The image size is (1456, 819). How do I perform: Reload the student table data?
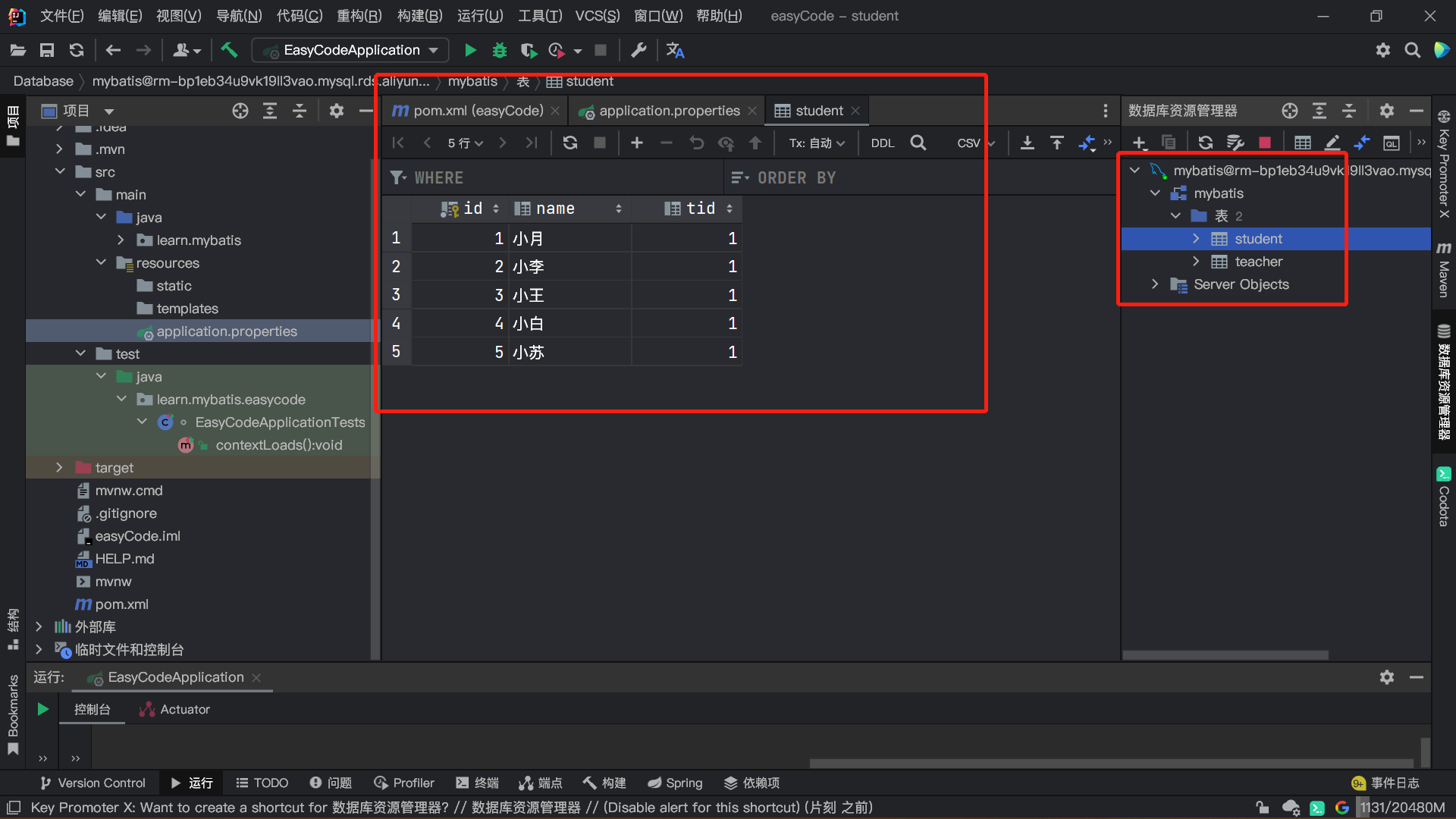[x=570, y=143]
